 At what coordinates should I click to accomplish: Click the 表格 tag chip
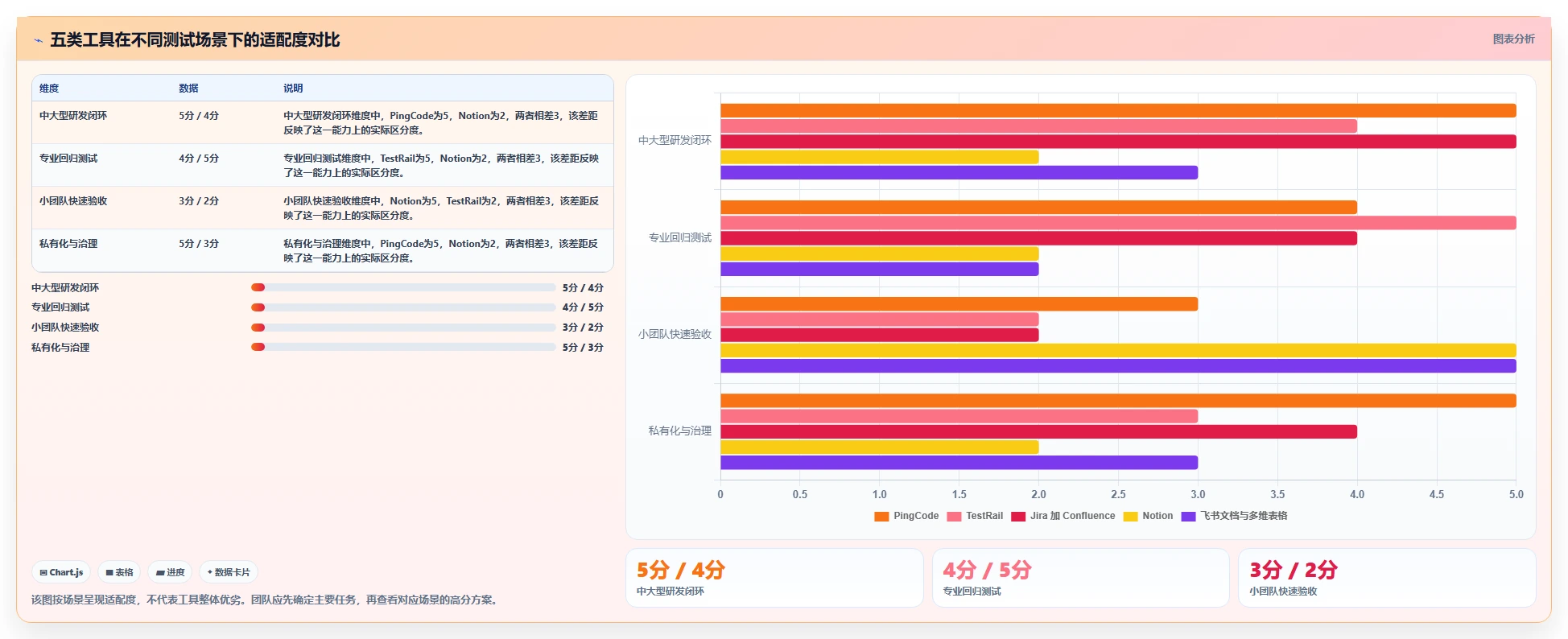119,572
